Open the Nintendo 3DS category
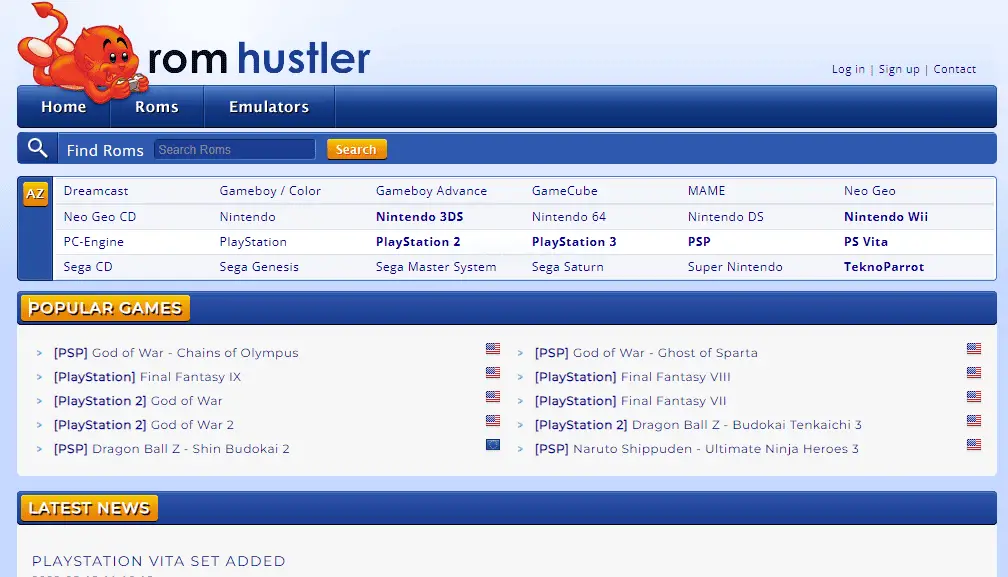 pyautogui.click(x=420, y=217)
